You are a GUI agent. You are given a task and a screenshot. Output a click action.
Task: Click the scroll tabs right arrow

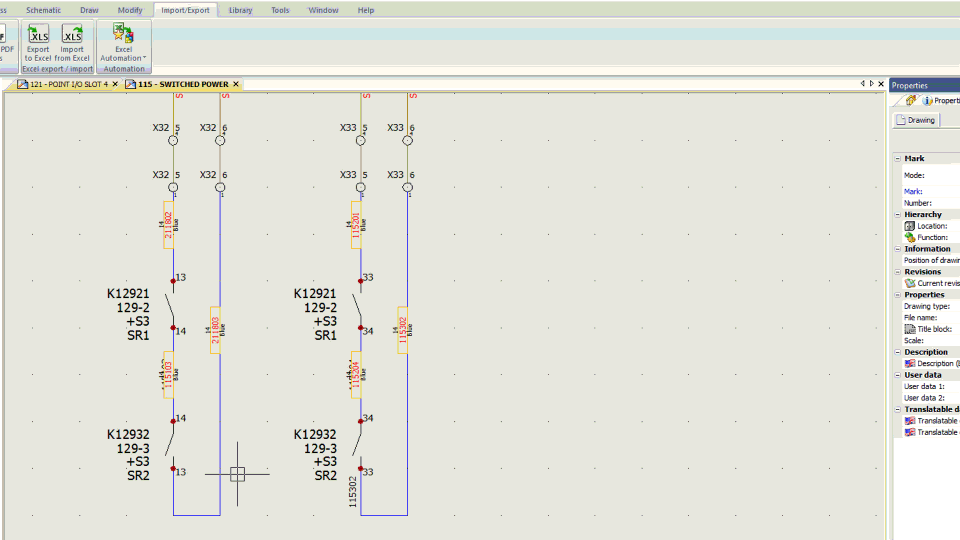872,84
